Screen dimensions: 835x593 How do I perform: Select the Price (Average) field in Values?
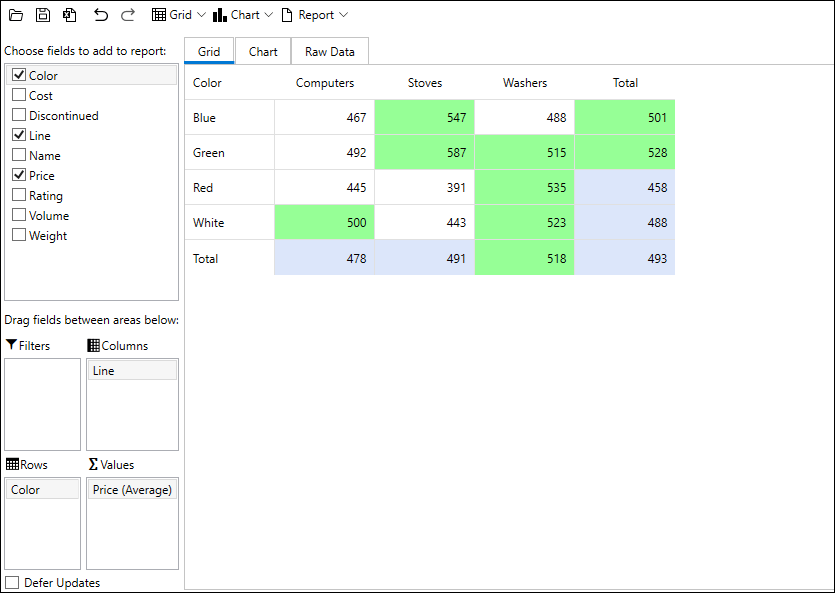[132, 489]
